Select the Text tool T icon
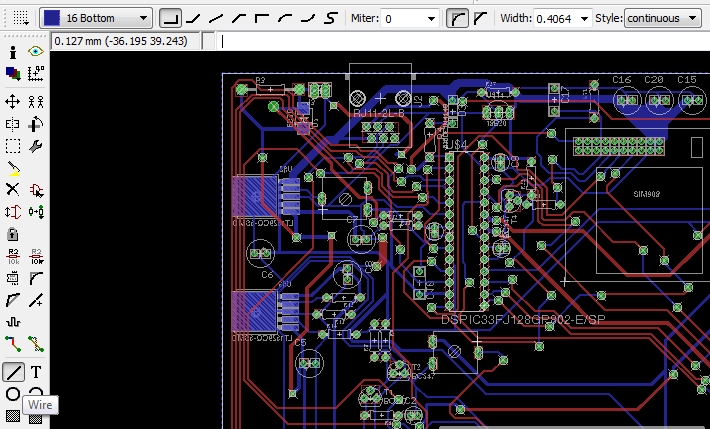Viewport: 710px width, 429px height. tap(36, 372)
